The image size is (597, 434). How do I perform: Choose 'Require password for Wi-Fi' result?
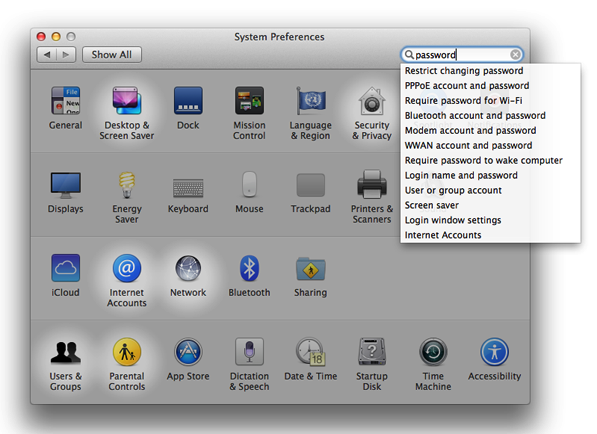coord(490,101)
